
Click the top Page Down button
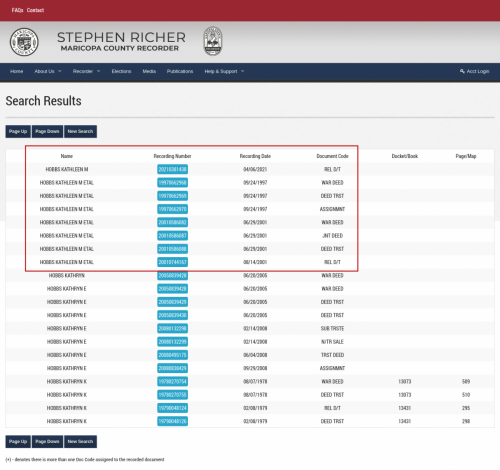click(x=47, y=131)
